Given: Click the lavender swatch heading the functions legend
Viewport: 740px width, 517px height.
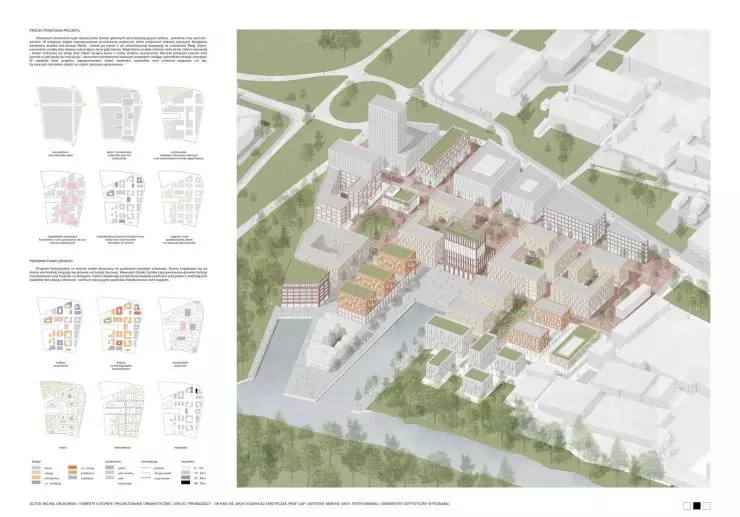Looking at the screenshot, I should tap(36, 467).
